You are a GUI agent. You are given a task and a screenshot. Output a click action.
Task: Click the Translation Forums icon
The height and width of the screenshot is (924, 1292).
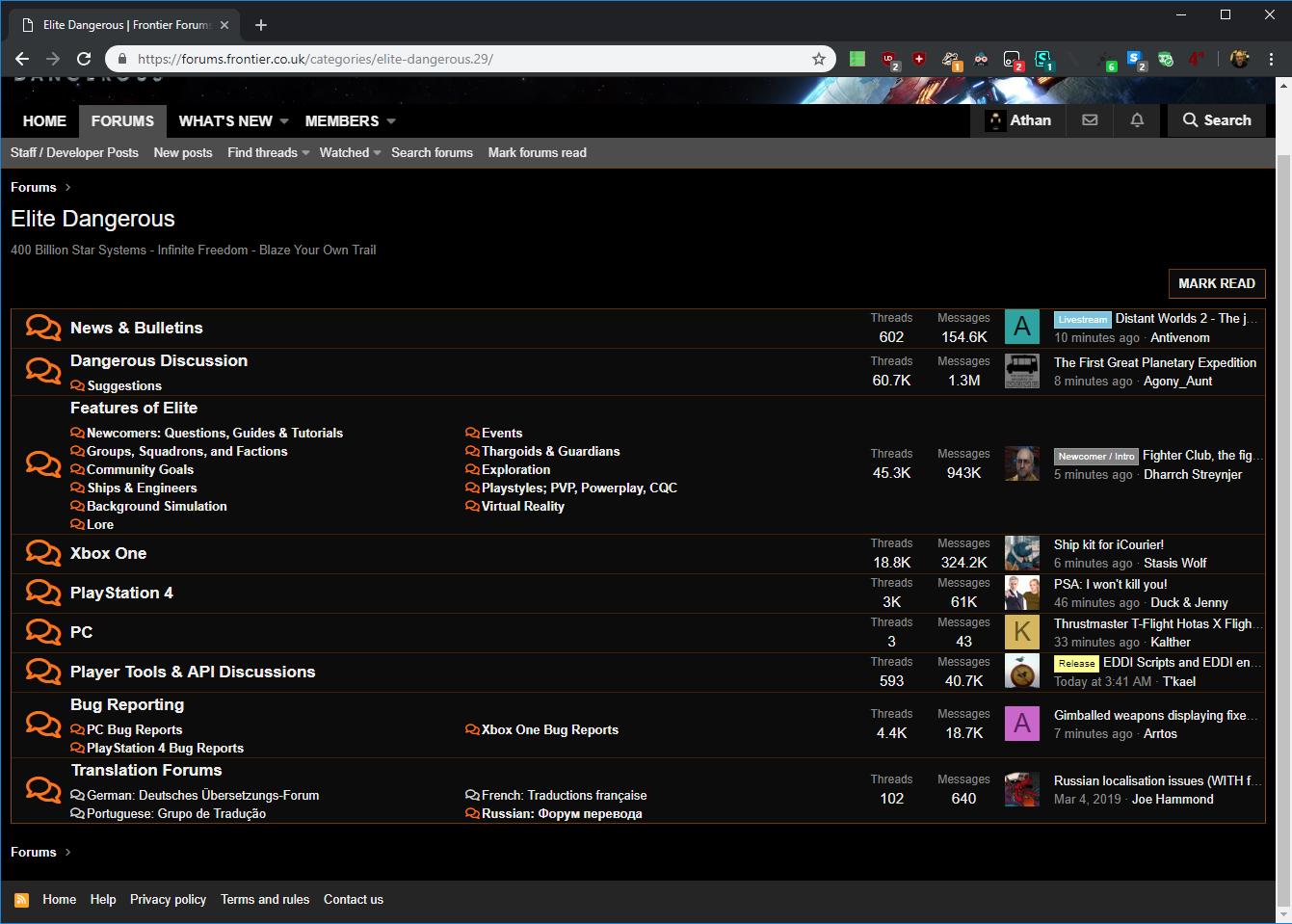[x=42, y=790]
